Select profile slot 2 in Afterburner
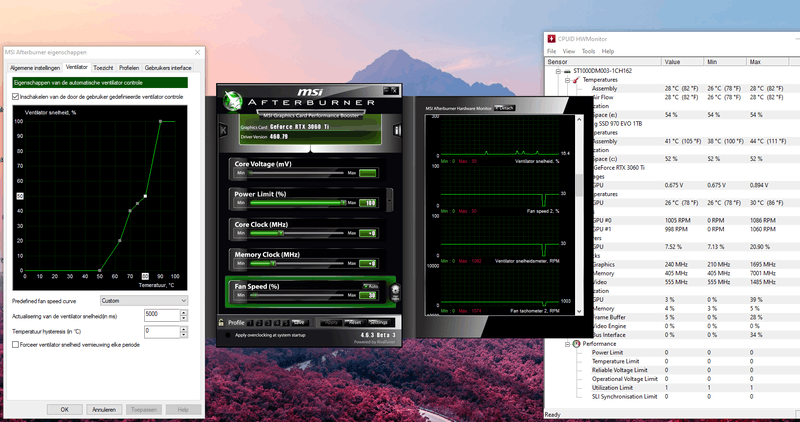Screen dimensions: 800x422 [259, 323]
